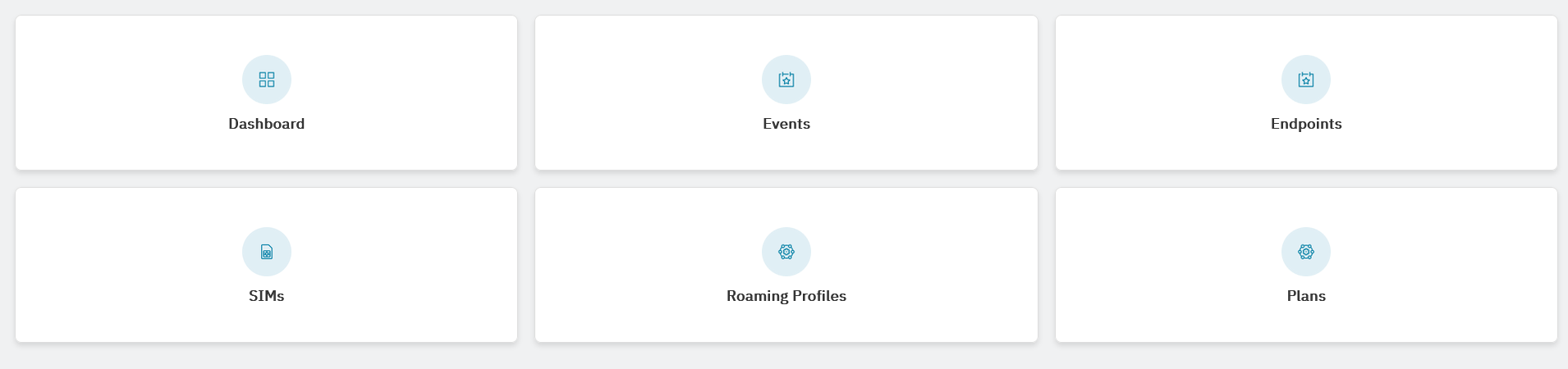
Task: Go to the Endpoints text label
Action: click(x=1306, y=124)
